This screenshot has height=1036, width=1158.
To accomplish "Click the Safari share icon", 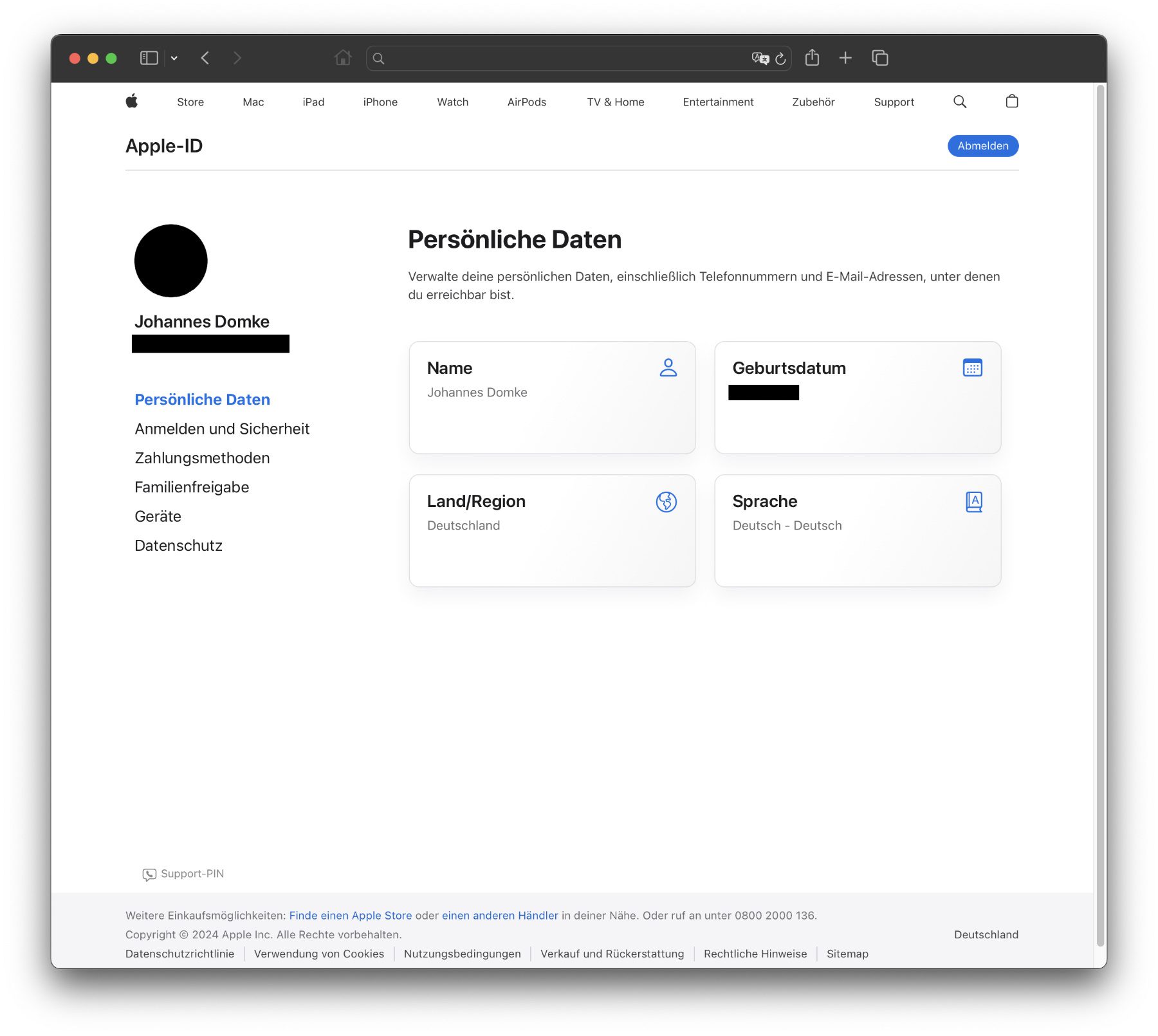I will click(x=812, y=58).
